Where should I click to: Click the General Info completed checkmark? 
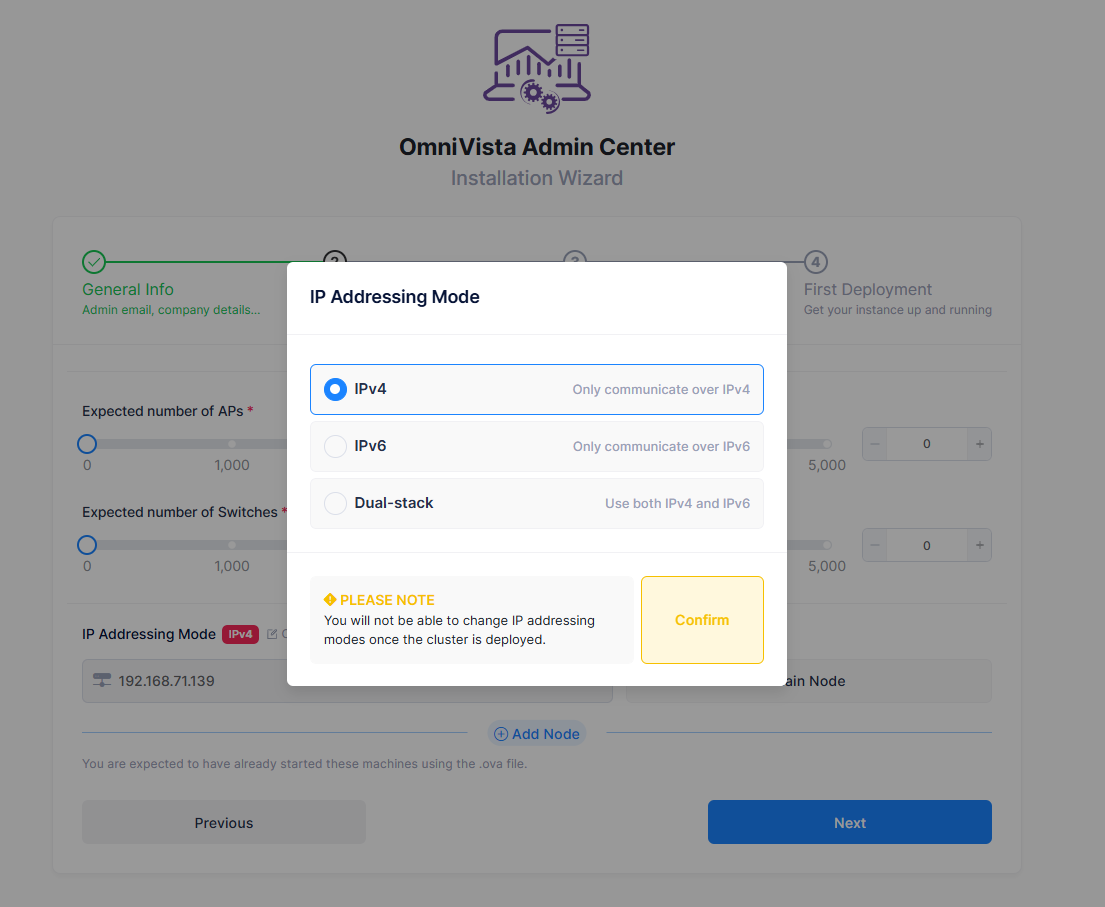click(x=94, y=262)
